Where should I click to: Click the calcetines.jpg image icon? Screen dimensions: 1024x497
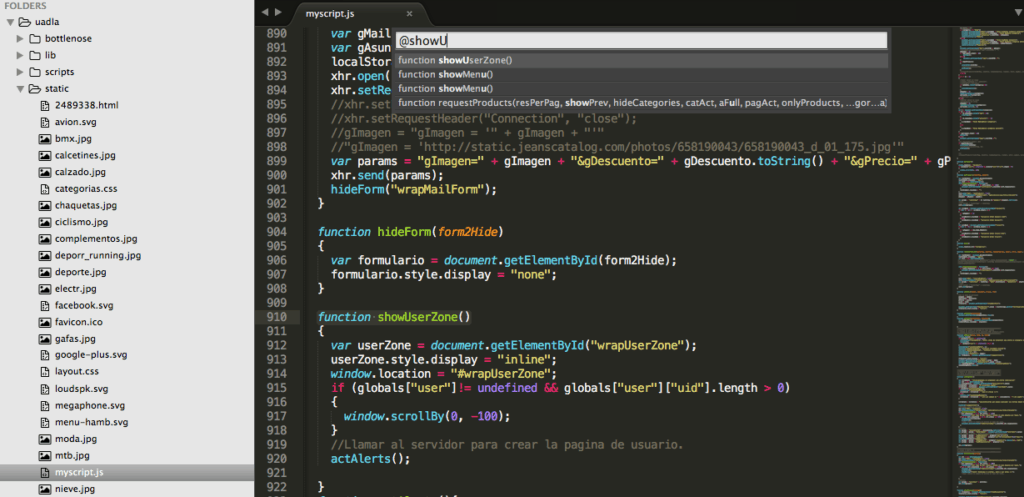(44, 155)
